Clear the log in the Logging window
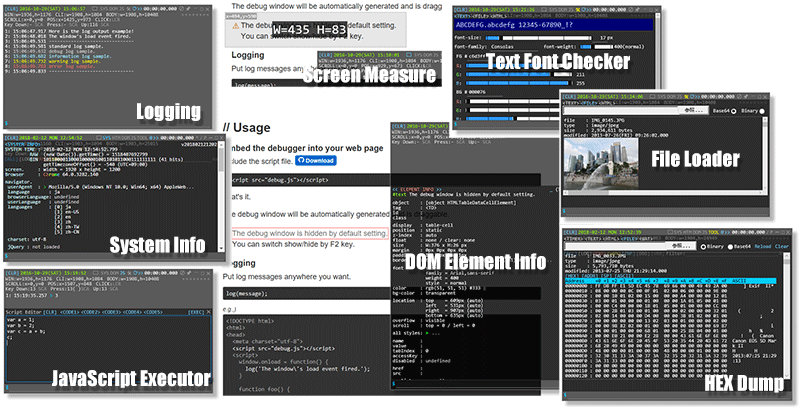Viewport: 800px width, 409px height. pos(11,9)
